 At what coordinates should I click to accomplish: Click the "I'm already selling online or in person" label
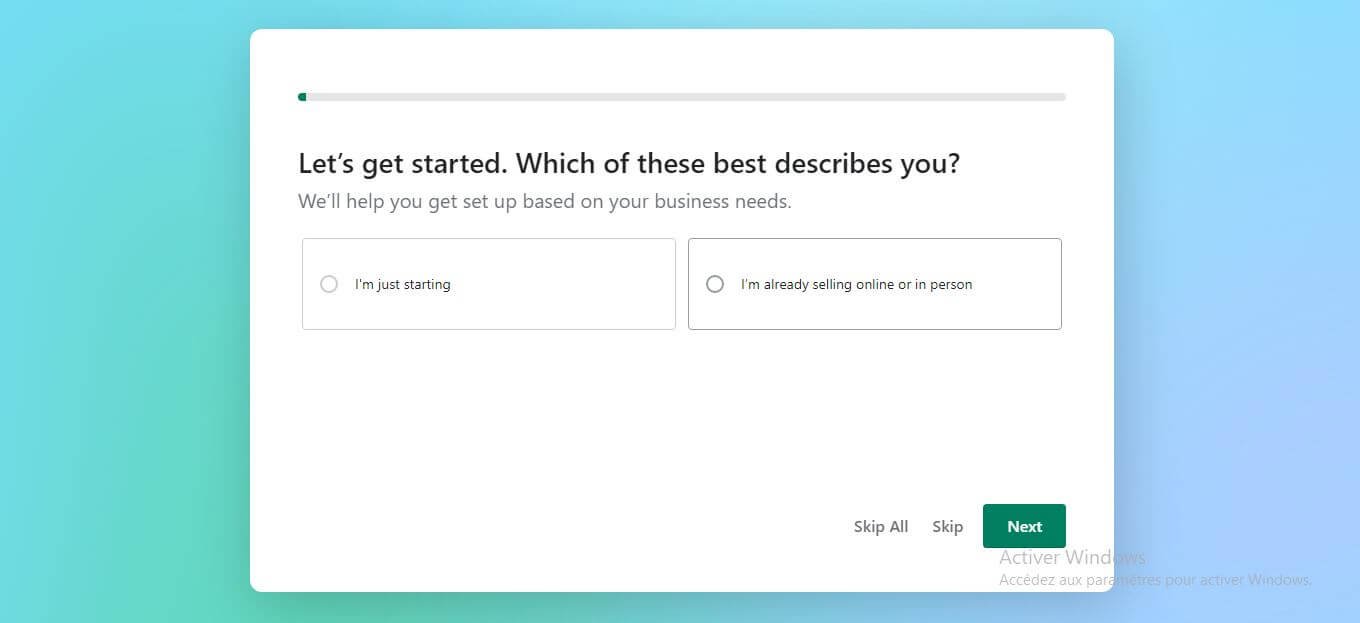point(856,285)
